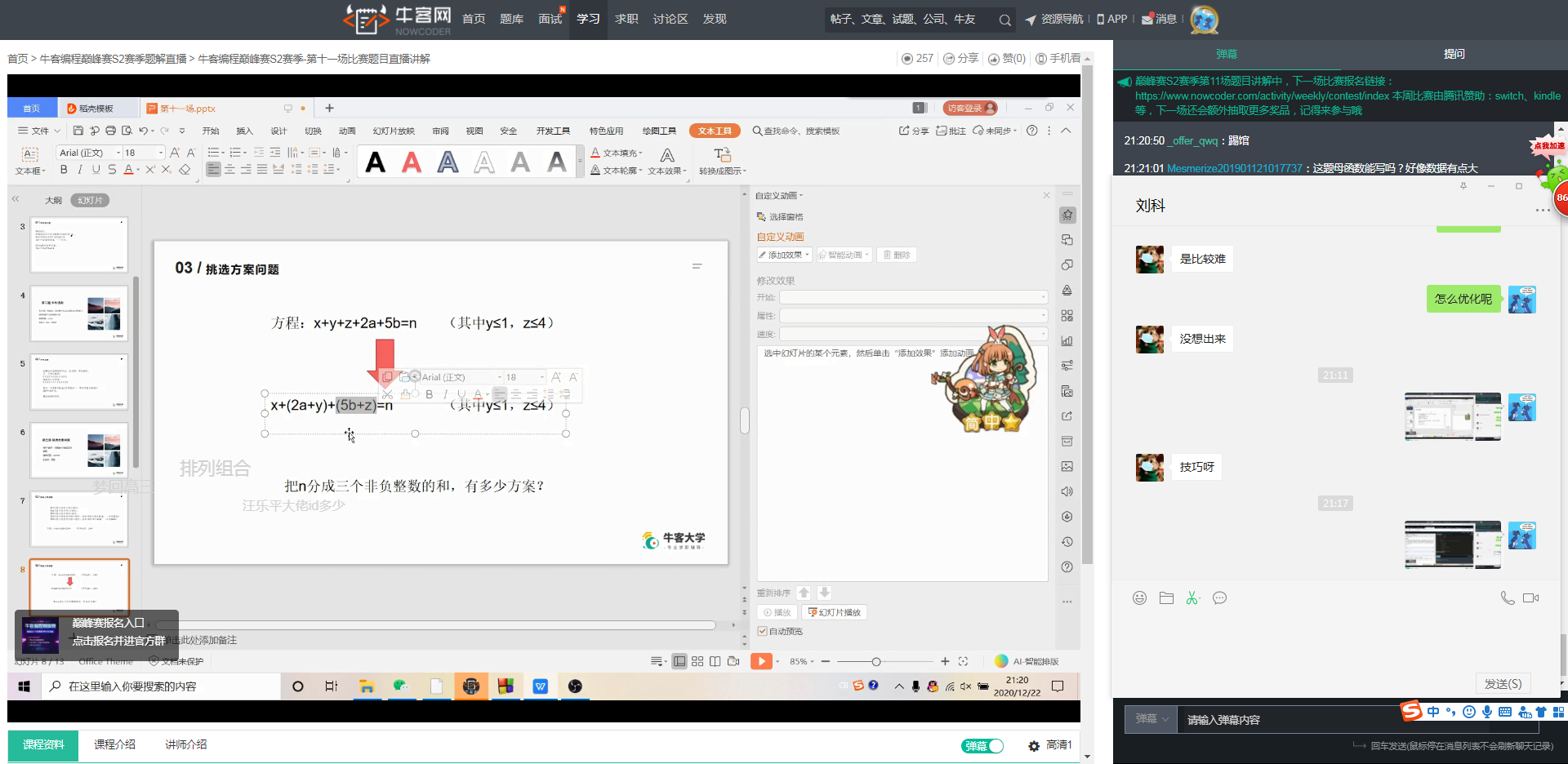Open emoji picker in chat window
Viewport: 1568px width, 764px height.
pyautogui.click(x=1140, y=598)
